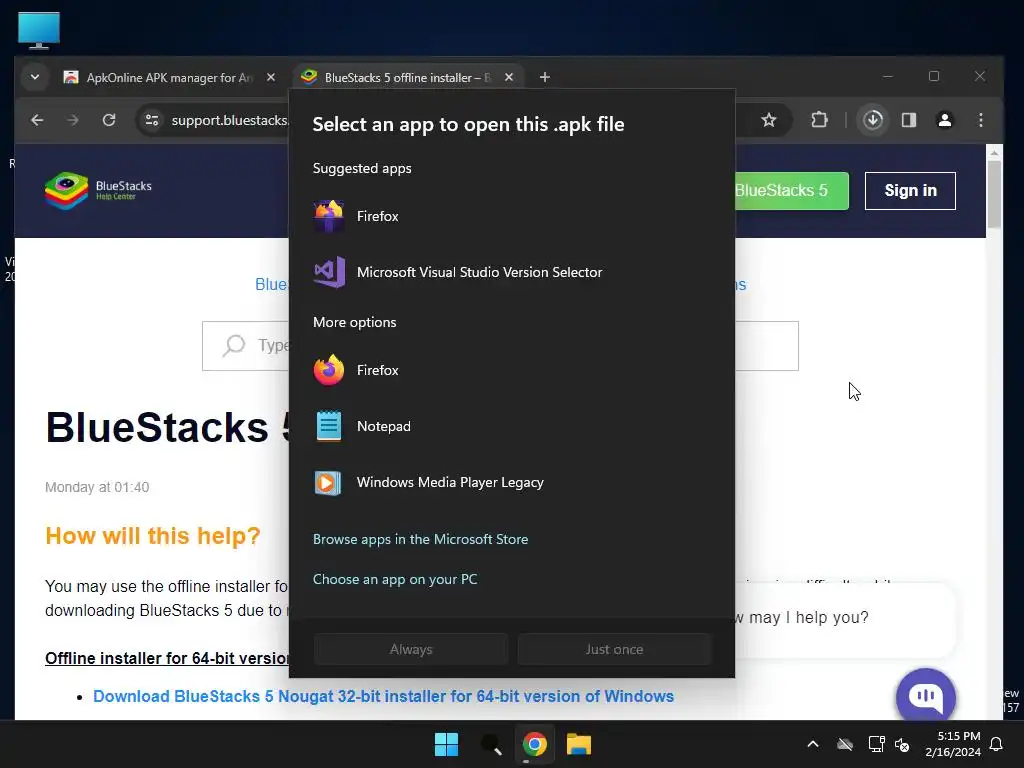Click Chrome icon in taskbar

(534, 744)
